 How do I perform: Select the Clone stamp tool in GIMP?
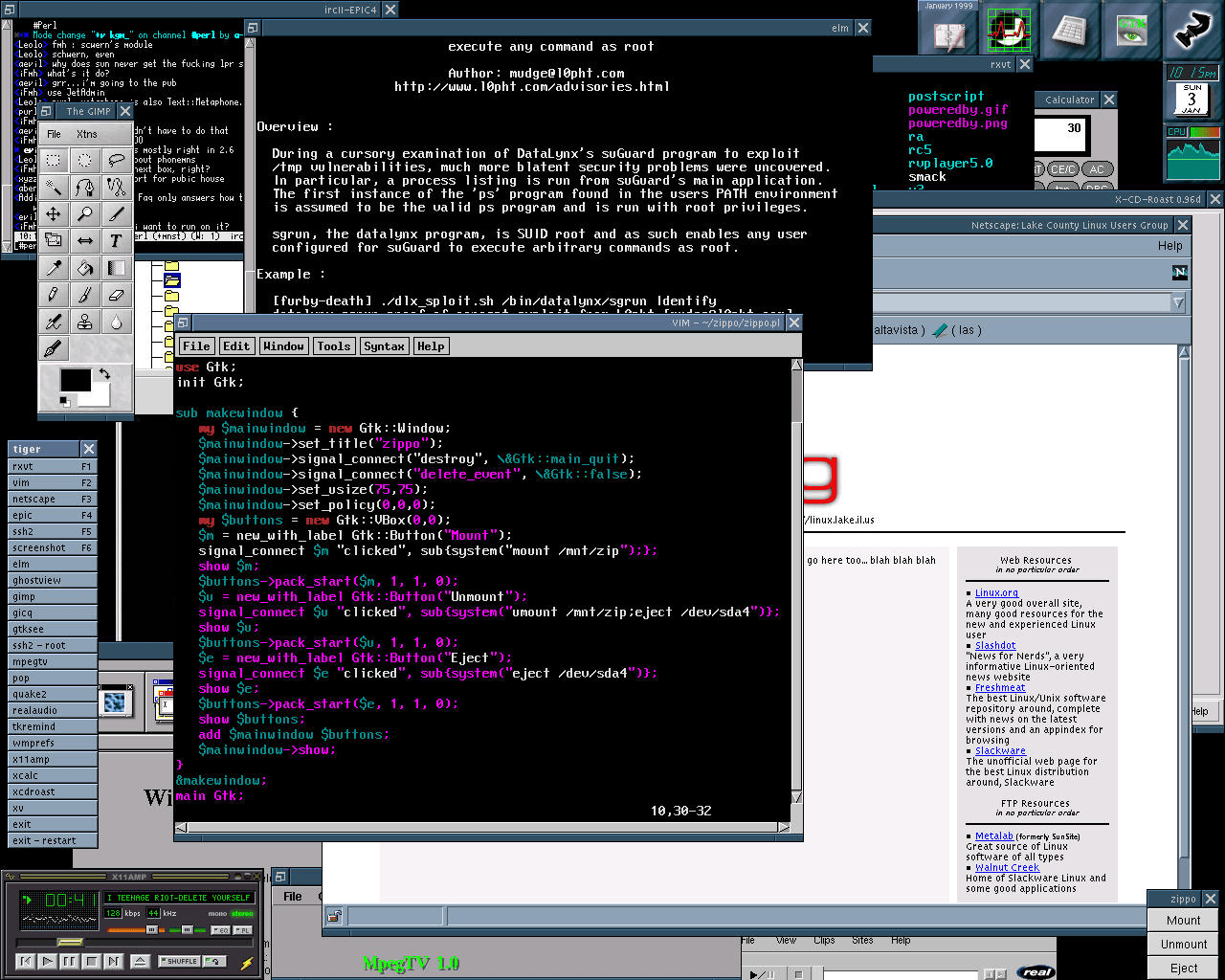click(85, 322)
